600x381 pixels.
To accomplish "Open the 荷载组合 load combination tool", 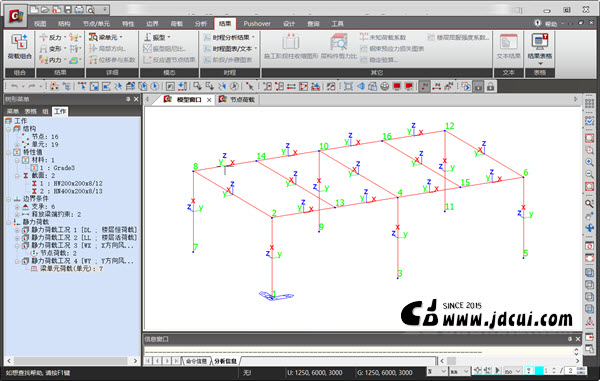I will coord(20,47).
